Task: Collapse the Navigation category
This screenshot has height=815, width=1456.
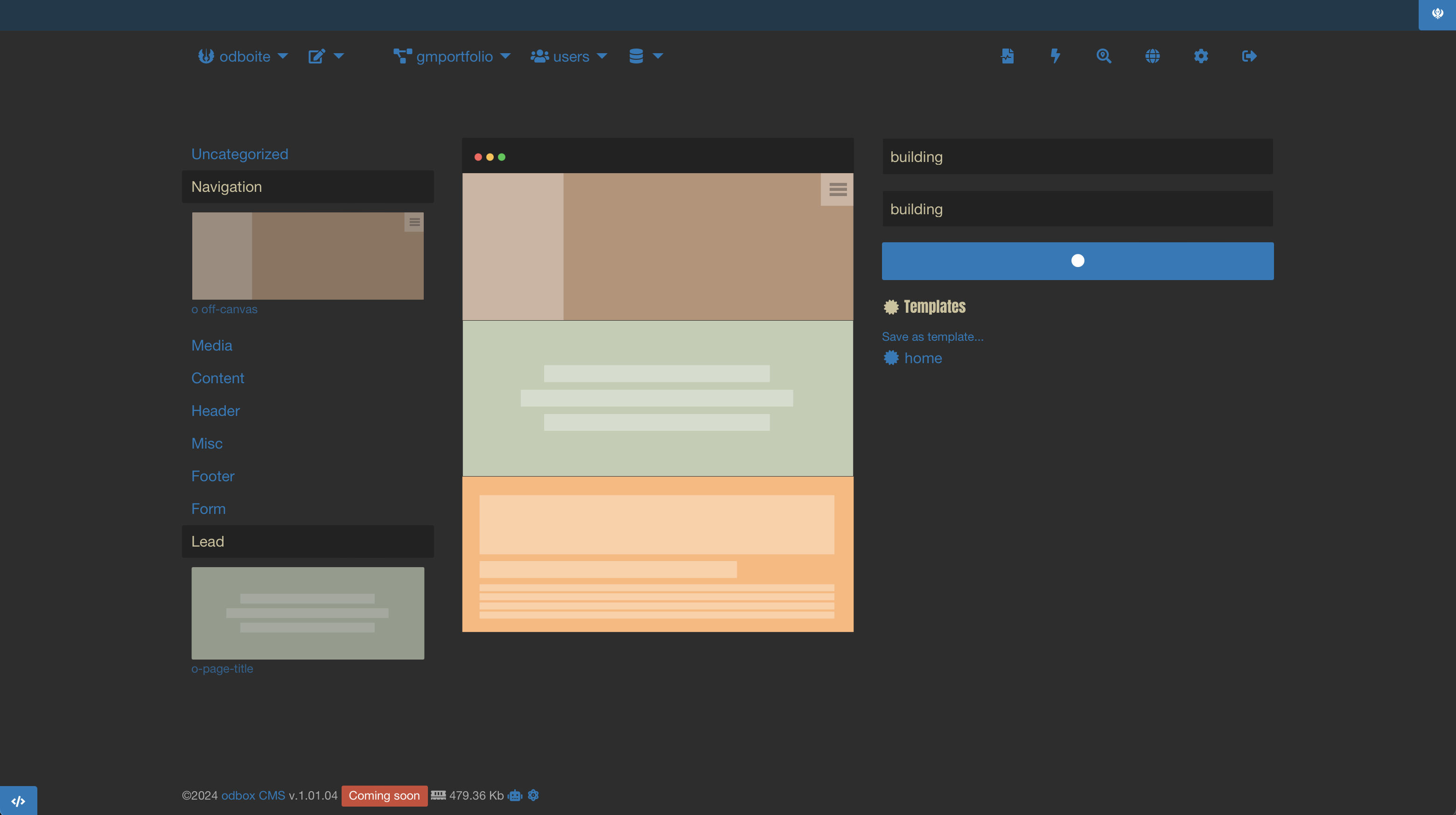Action: tap(308, 187)
